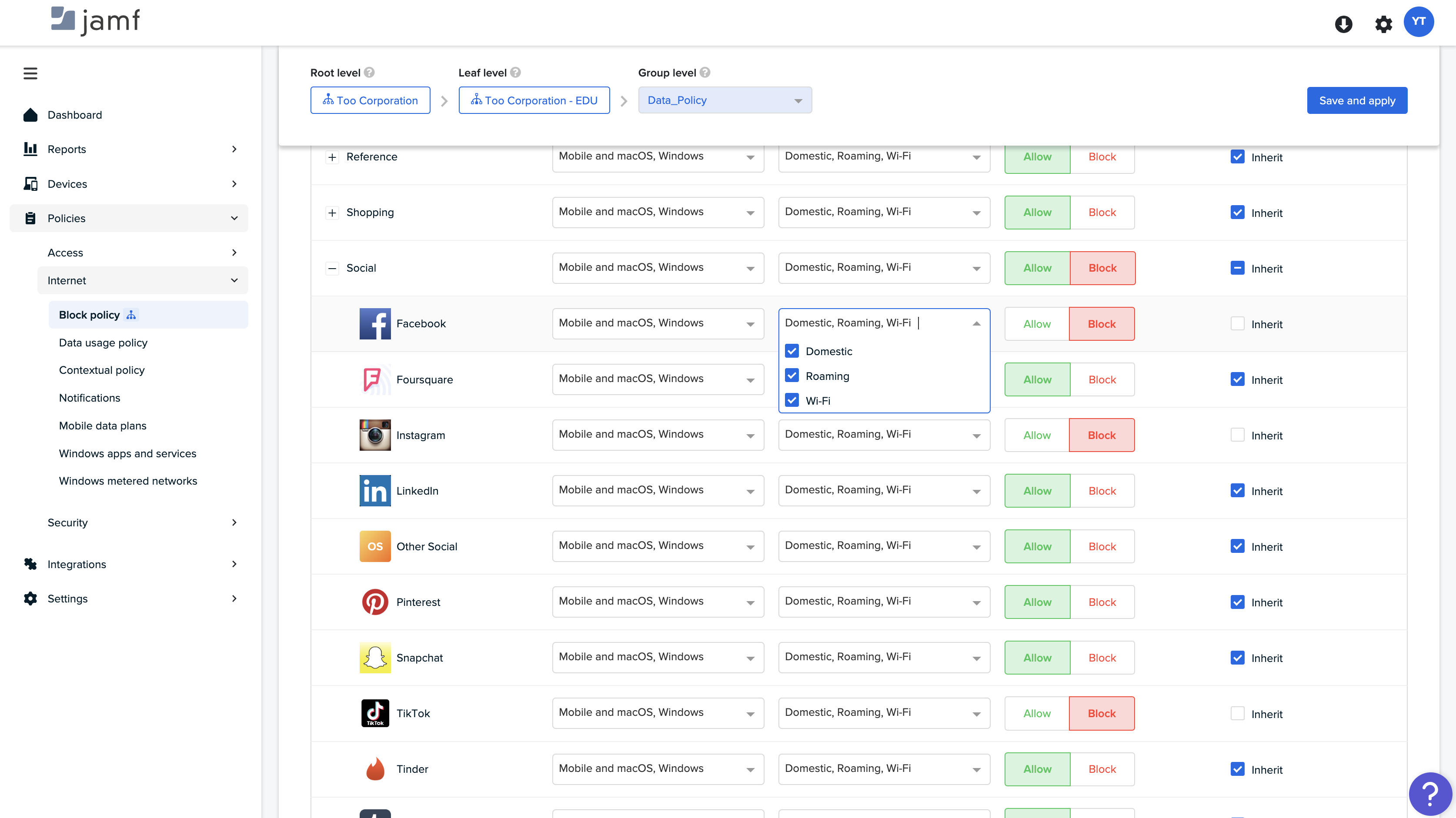Click the Facebook app icon
This screenshot has width=1456, height=818.
pos(375,324)
